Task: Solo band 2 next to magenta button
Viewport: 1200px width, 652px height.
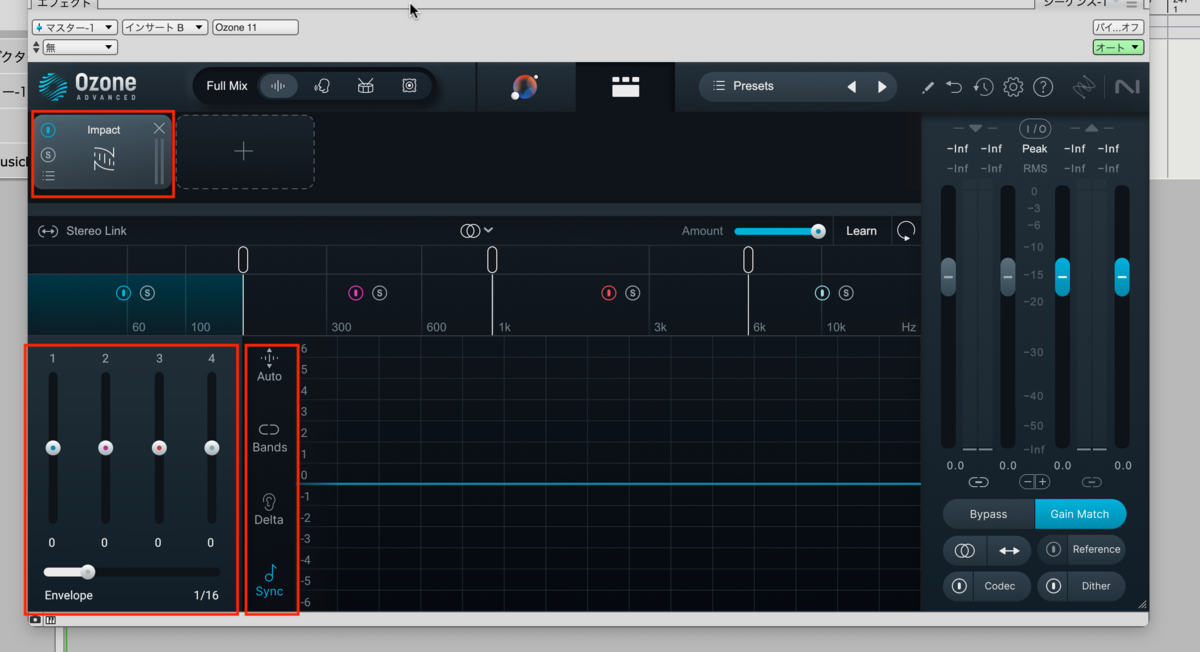Action: click(379, 293)
